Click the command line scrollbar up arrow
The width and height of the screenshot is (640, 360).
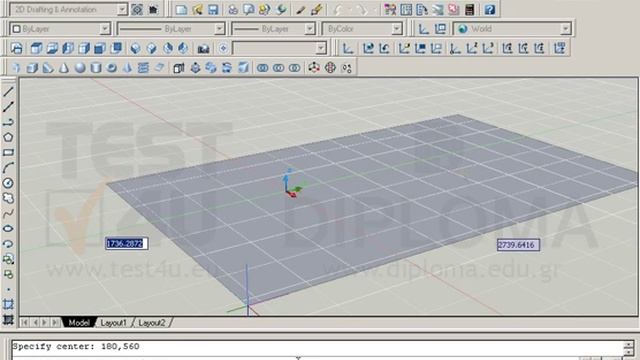(x=629, y=345)
